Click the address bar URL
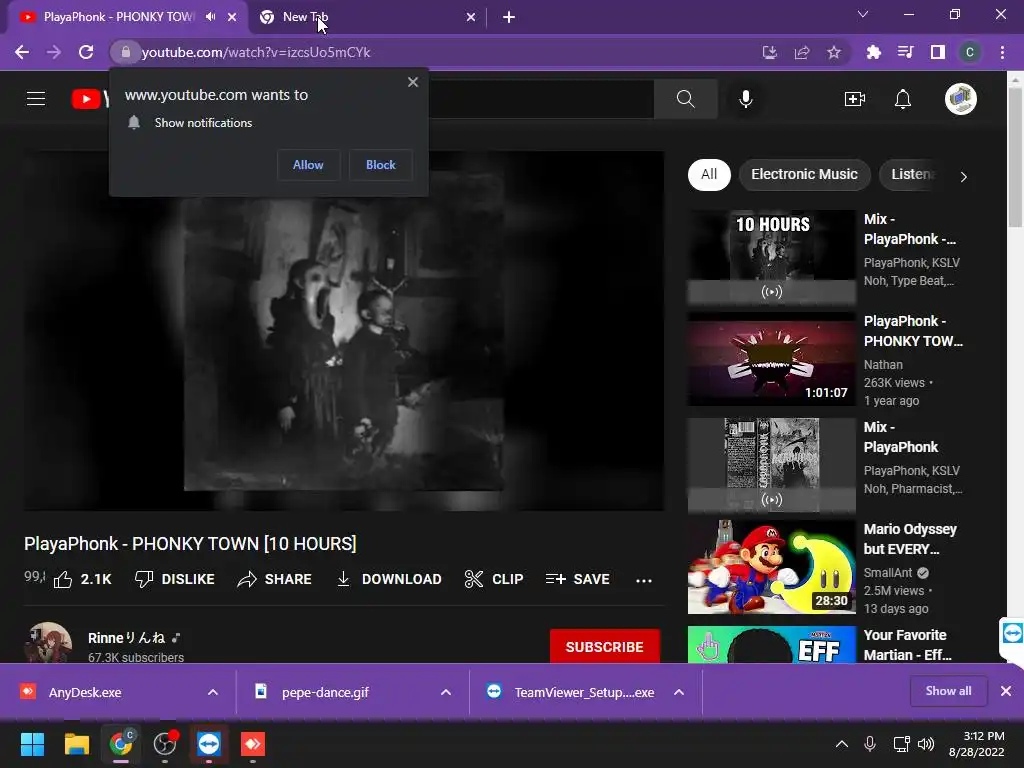 point(256,52)
